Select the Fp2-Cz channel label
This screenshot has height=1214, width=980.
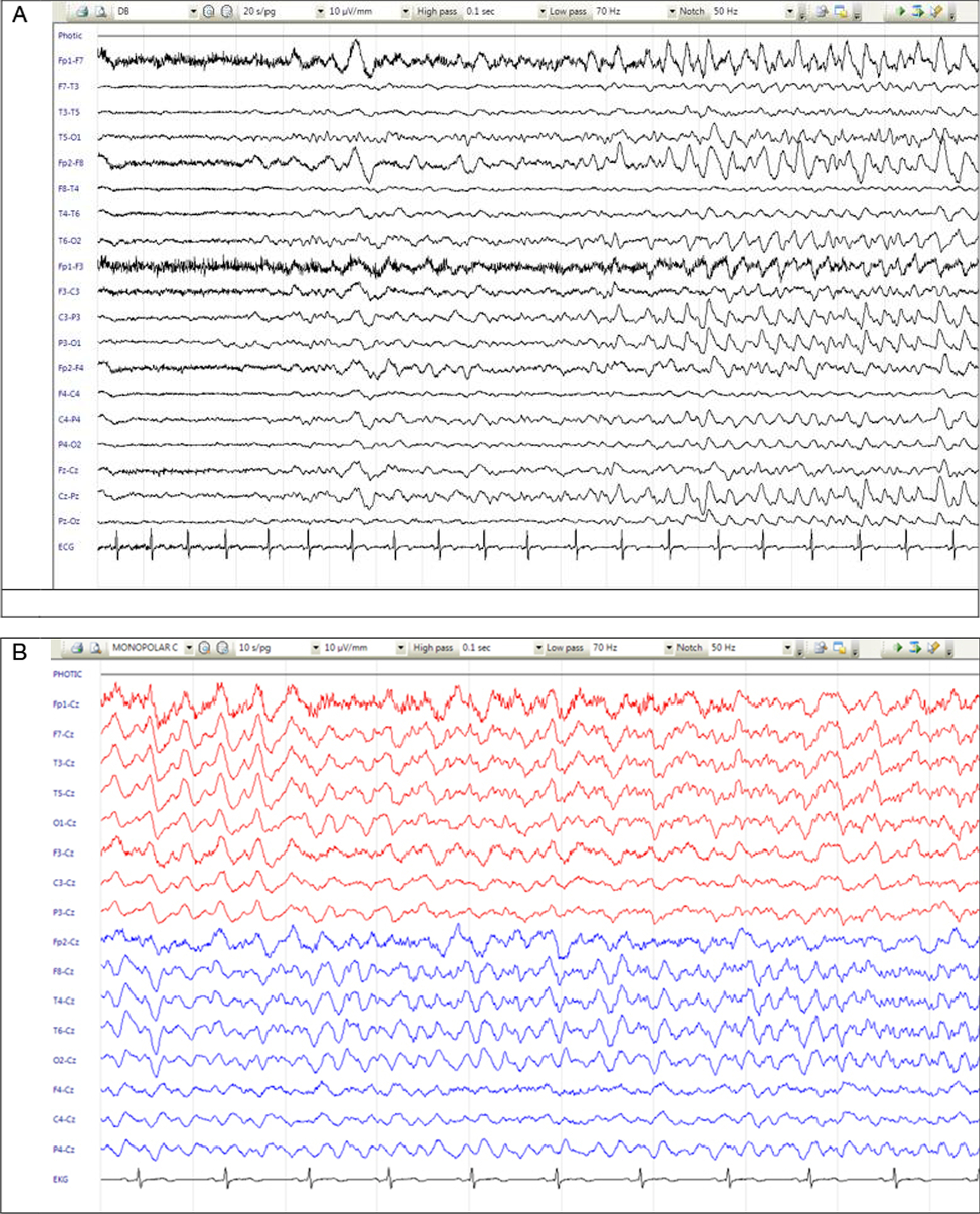(66, 942)
